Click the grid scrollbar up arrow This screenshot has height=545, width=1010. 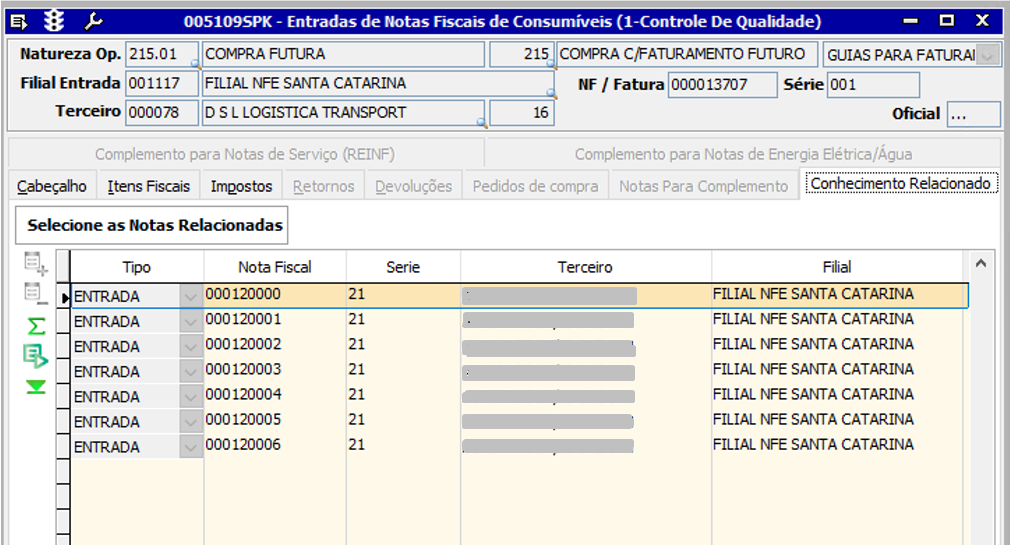pyautogui.click(x=981, y=264)
